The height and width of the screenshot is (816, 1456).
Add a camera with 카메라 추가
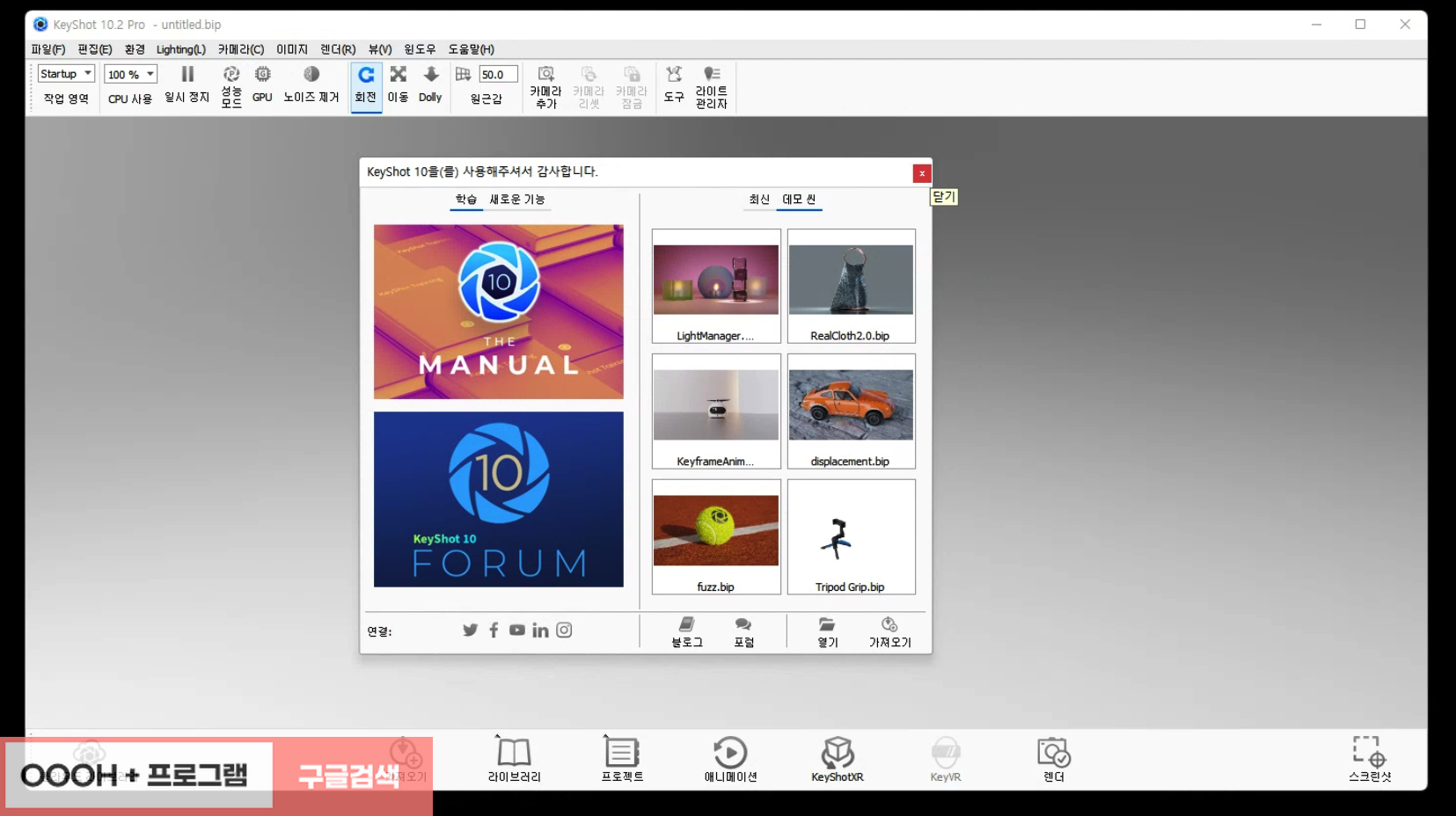point(545,86)
